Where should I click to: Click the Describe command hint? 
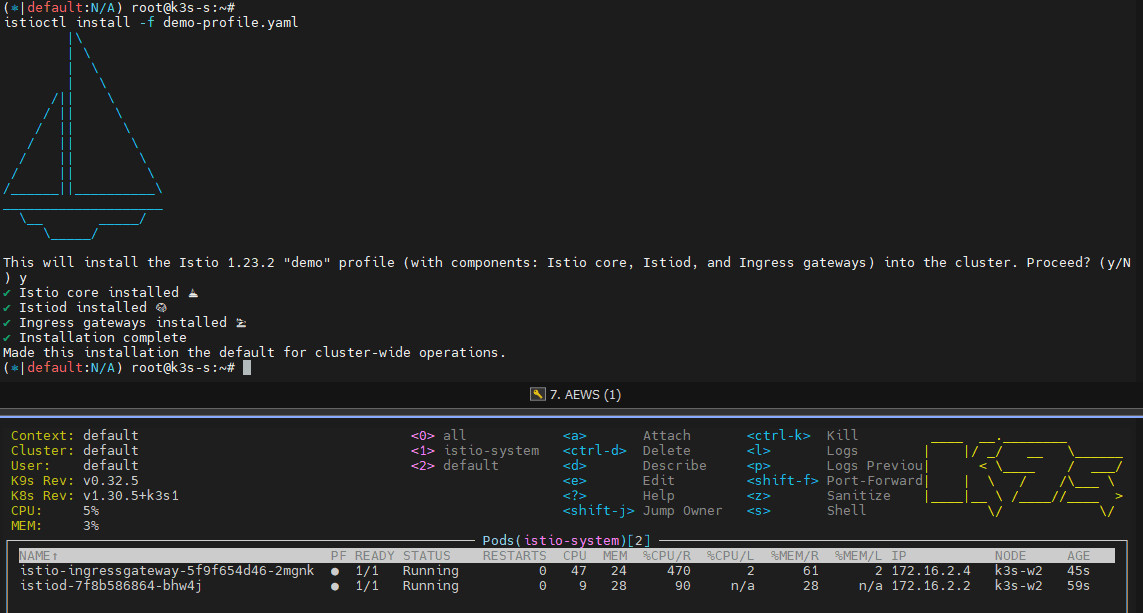pyautogui.click(x=674, y=466)
